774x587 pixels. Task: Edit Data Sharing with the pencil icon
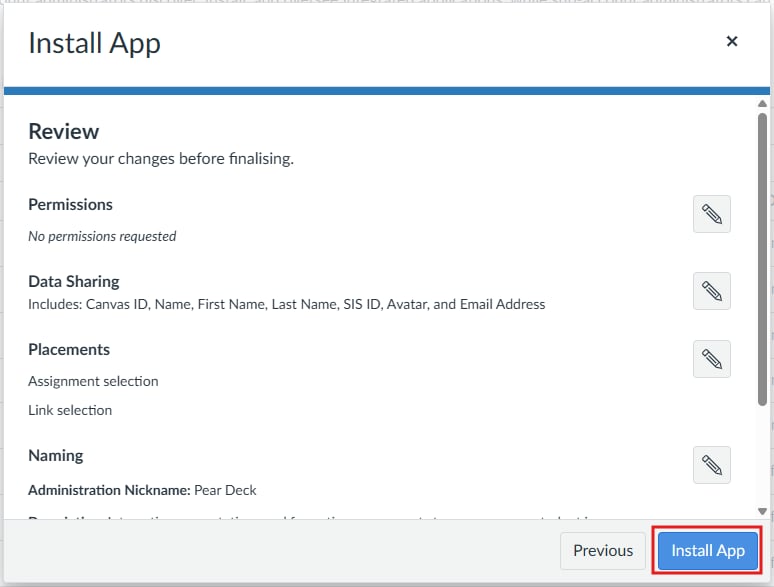pos(711,291)
